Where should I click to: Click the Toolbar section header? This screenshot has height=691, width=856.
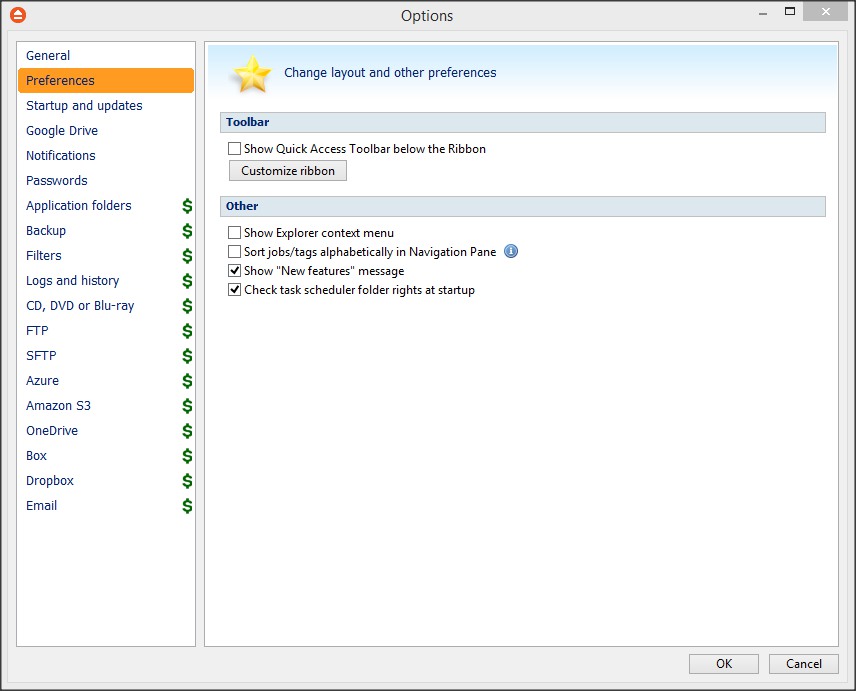point(522,122)
